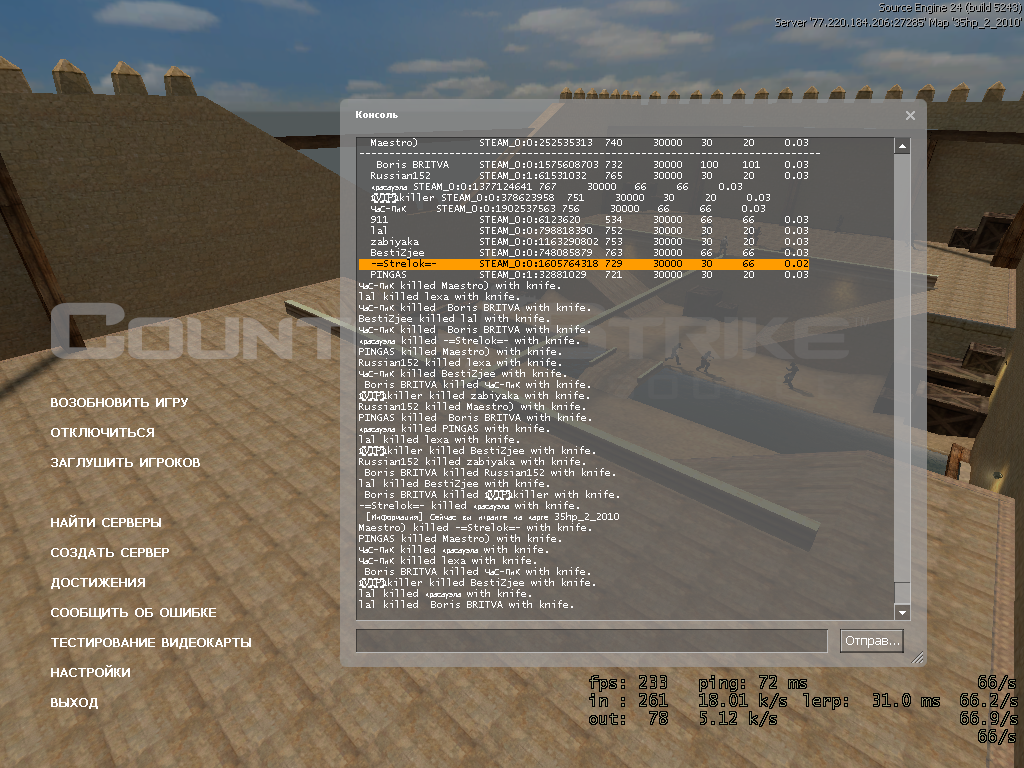Screen dimensions: 1024x768
Task: Click line 'PINGAS killed Boris BRITVA with knife.'
Action: (x=475, y=417)
